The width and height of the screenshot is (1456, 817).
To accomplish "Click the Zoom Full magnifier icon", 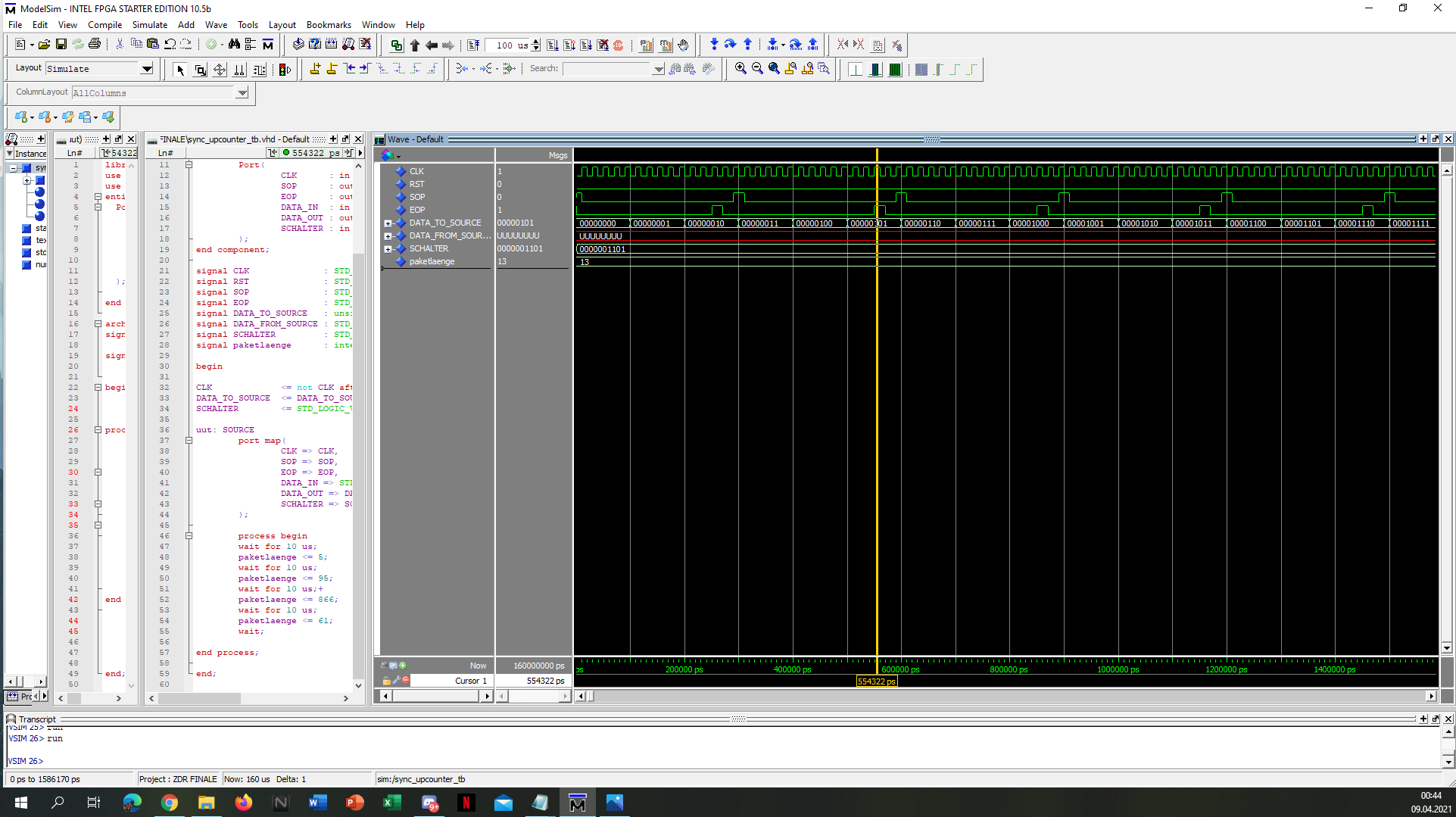I will click(x=774, y=69).
